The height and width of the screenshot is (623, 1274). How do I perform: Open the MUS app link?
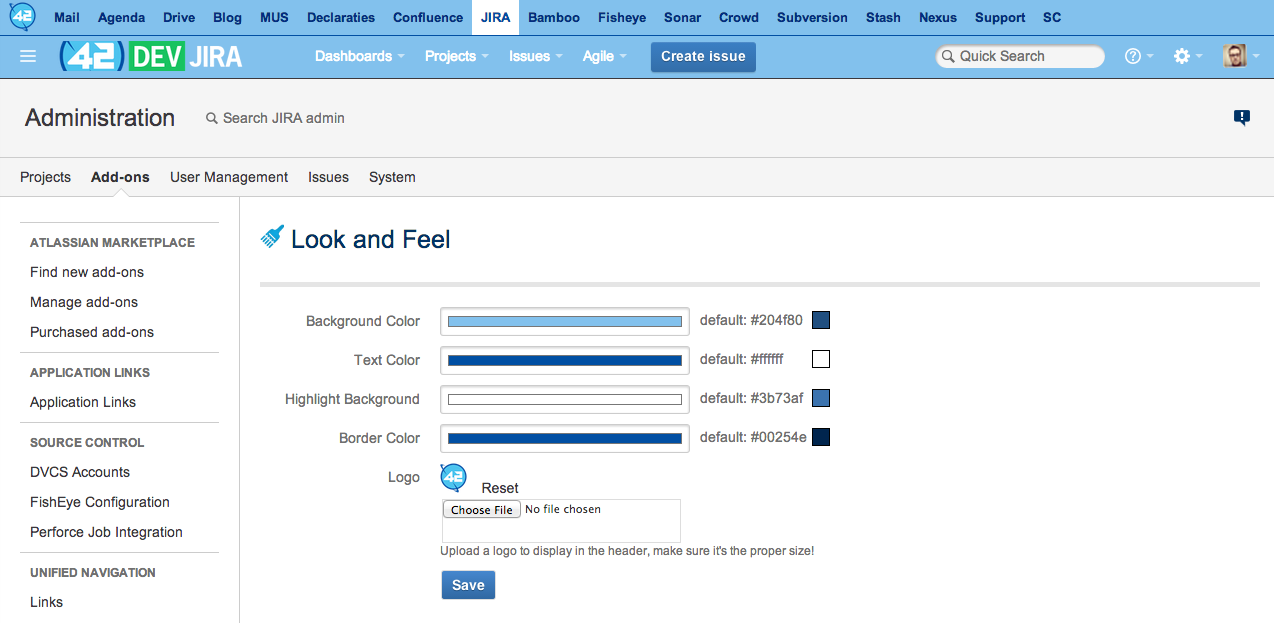274,18
